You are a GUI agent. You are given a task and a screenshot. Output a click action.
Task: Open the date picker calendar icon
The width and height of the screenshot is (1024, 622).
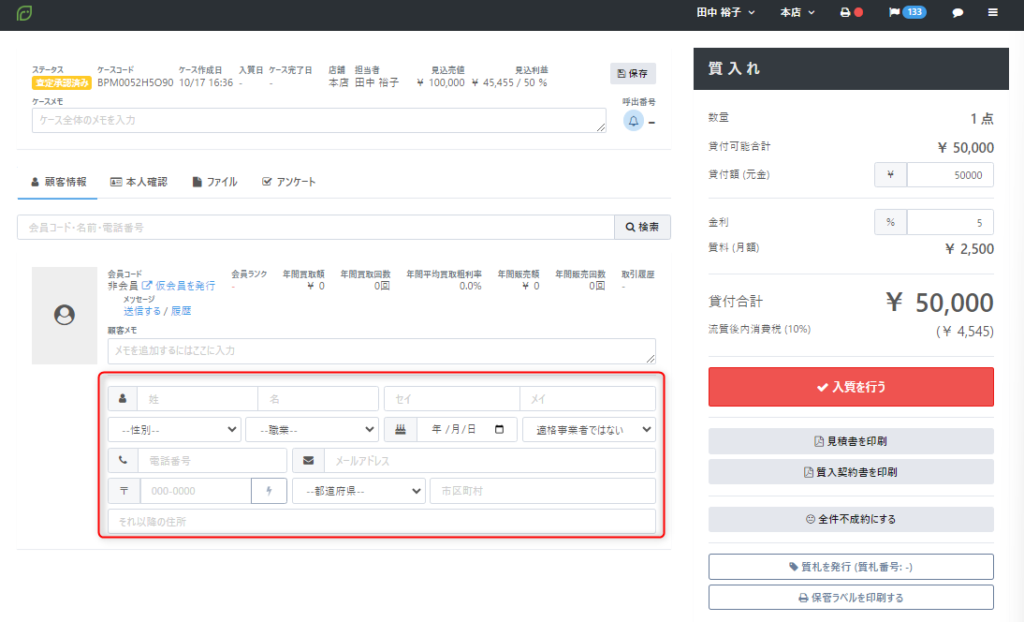tap(500, 429)
